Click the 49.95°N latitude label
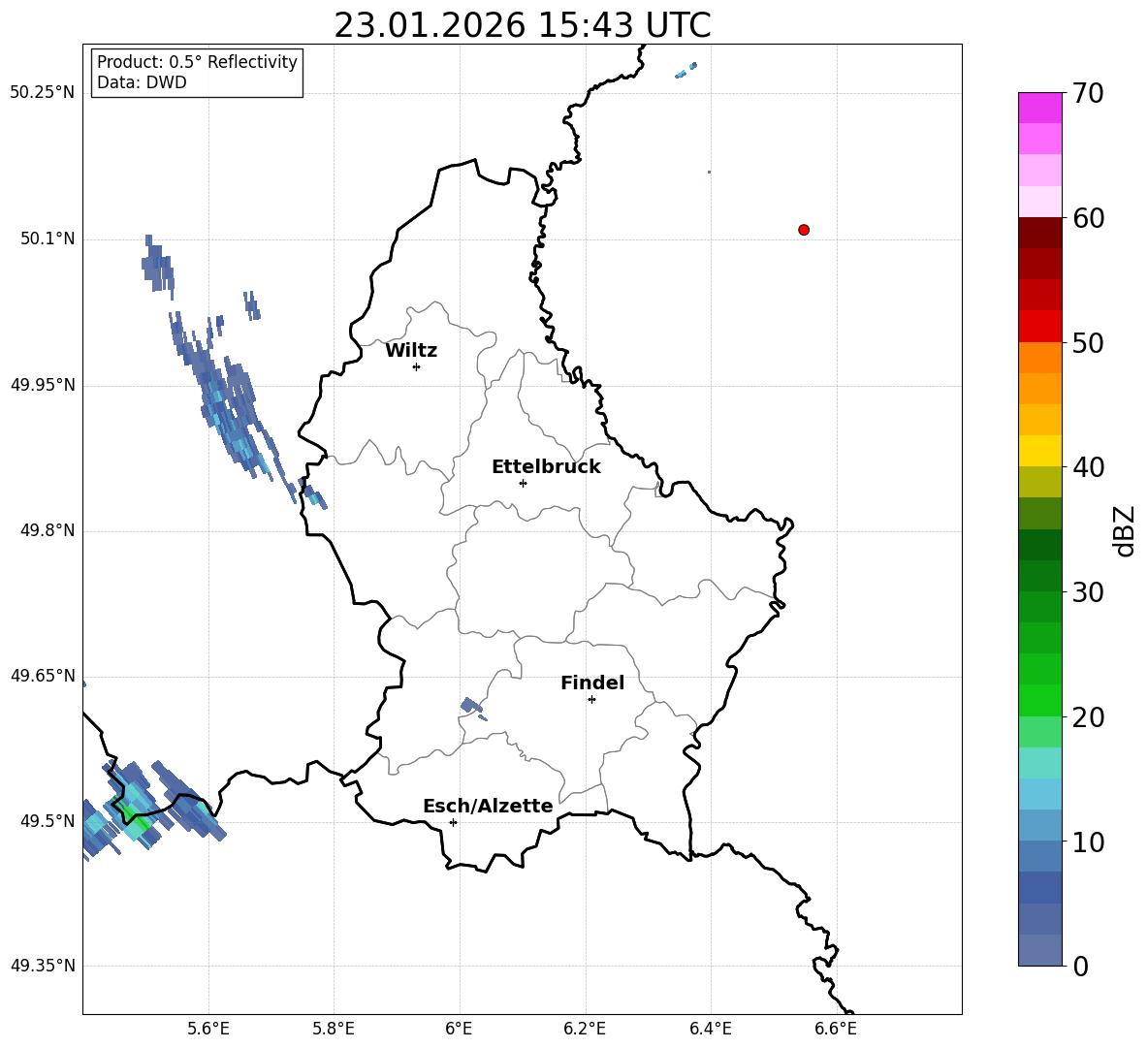The width and height of the screenshot is (1148, 1048). 43,385
